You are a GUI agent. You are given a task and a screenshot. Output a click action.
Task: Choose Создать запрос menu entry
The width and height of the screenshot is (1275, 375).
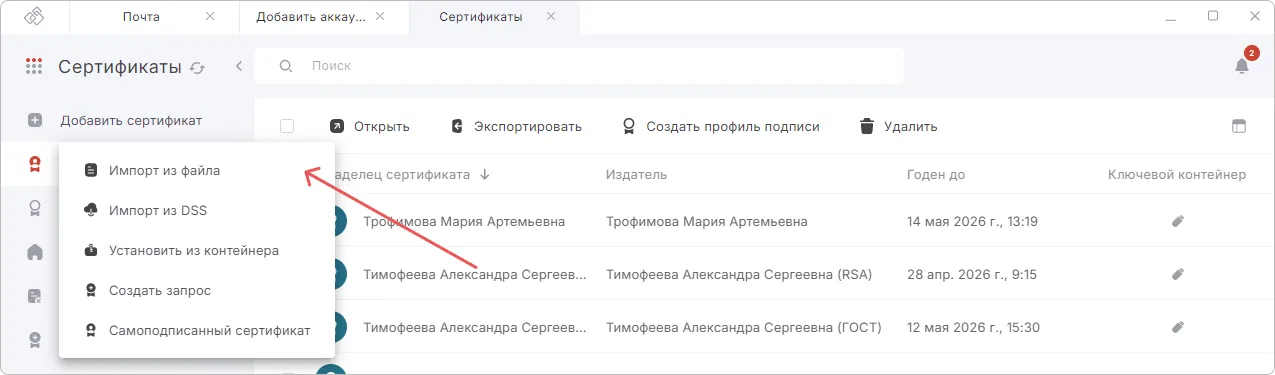click(197, 290)
